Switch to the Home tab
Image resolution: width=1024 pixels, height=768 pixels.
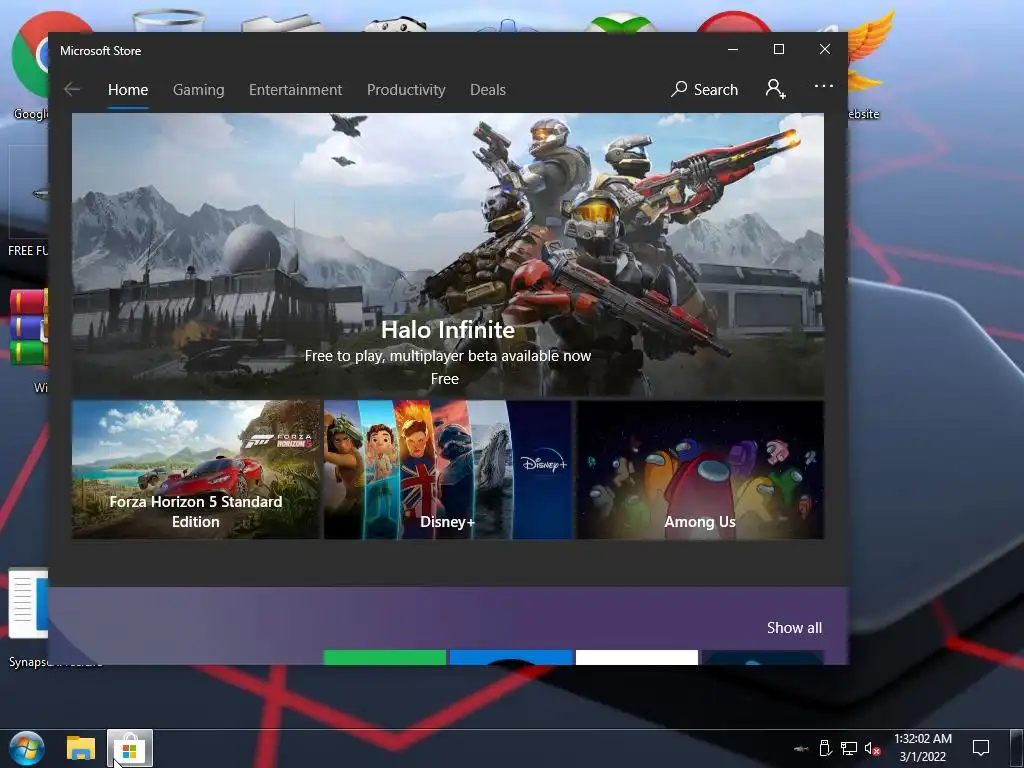128,89
